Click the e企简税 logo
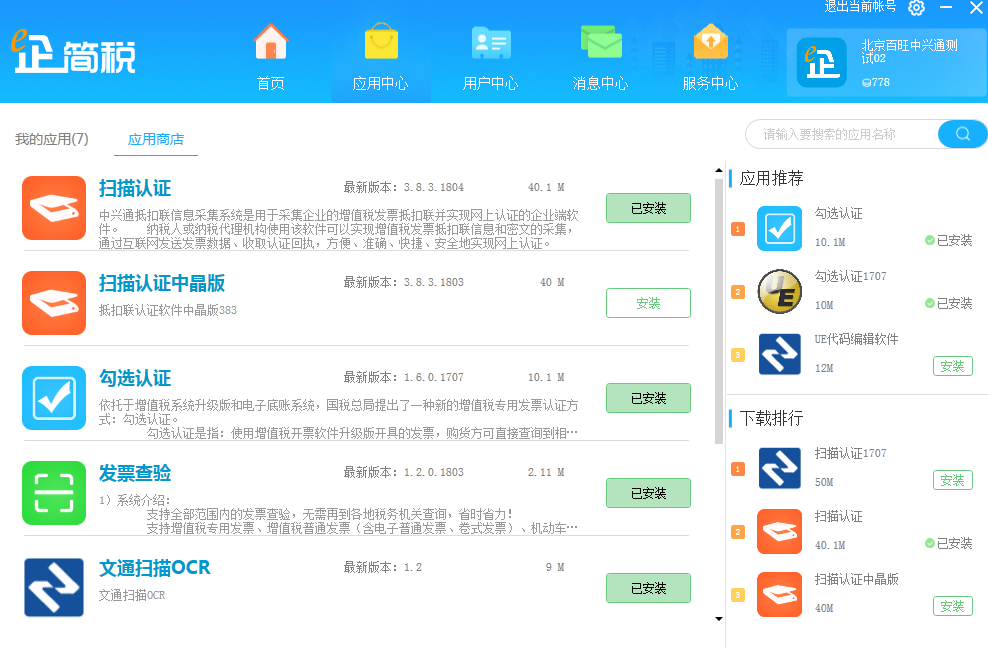 pos(74,52)
